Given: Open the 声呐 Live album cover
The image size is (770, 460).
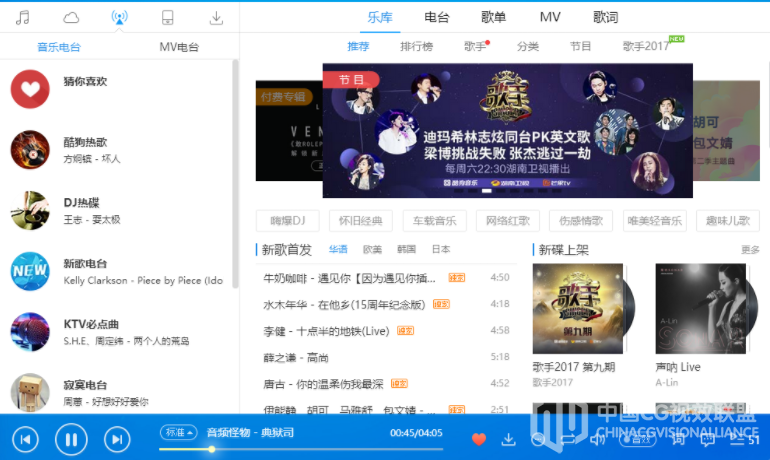Looking at the screenshot, I should [701, 309].
